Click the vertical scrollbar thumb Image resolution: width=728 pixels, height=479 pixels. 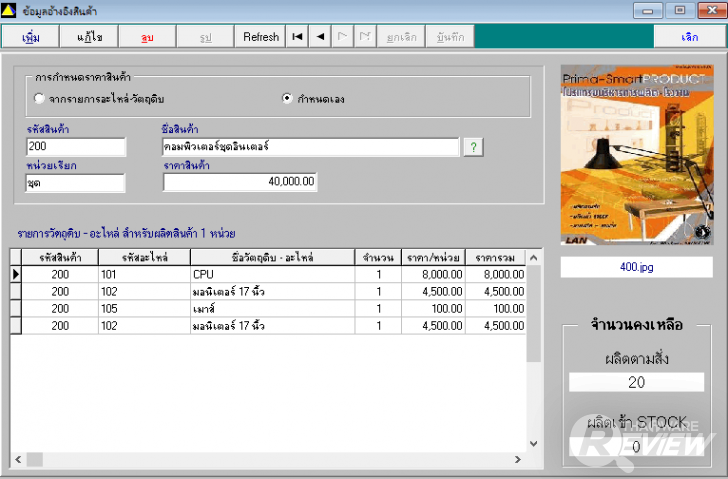[x=533, y=314]
